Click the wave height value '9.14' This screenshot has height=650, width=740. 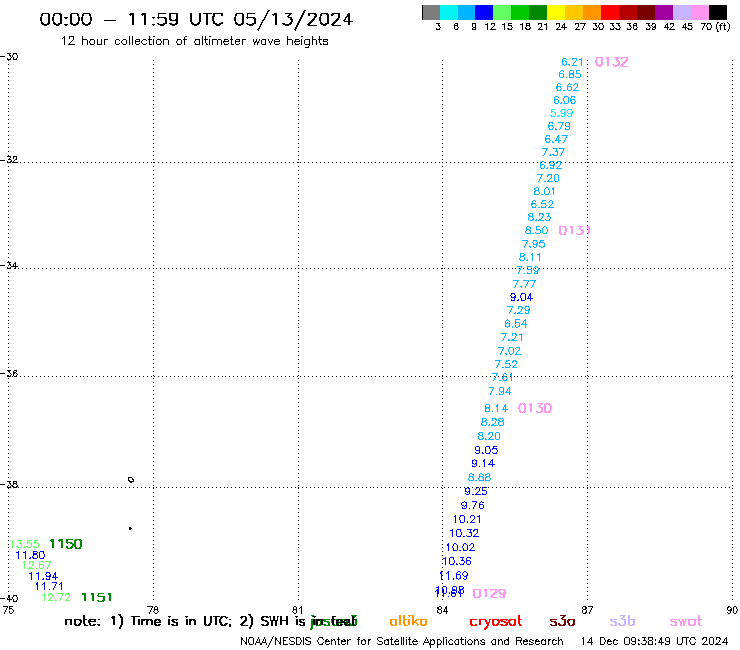coord(483,464)
